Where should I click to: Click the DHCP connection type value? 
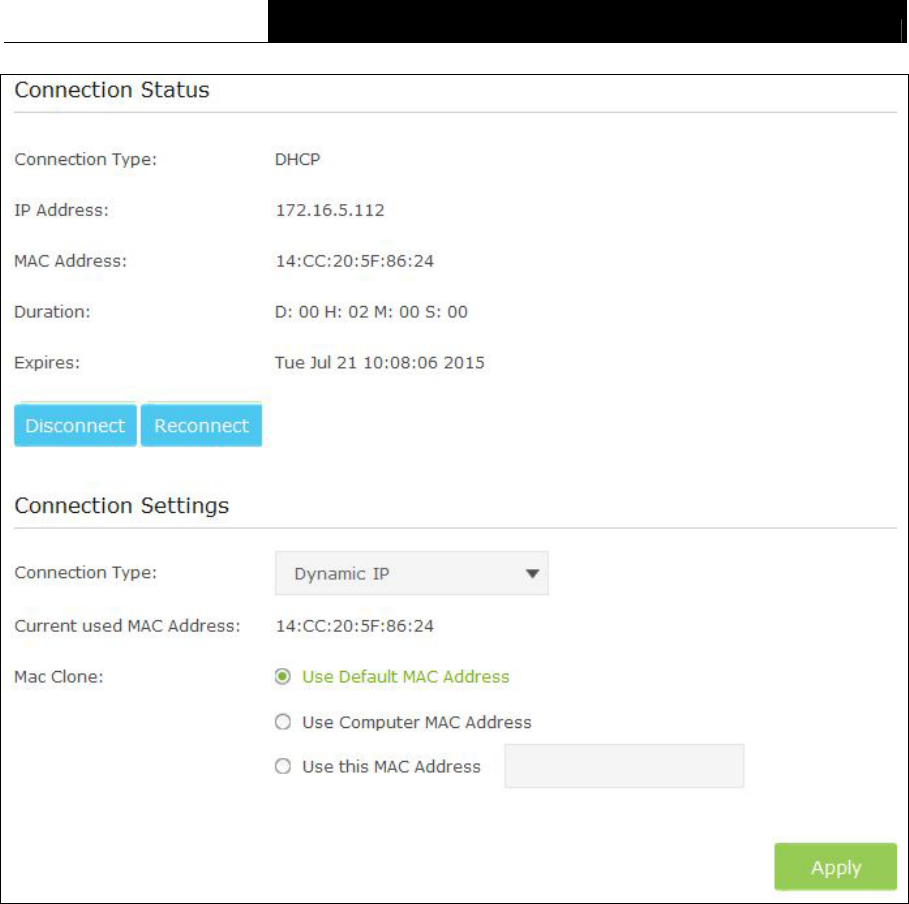click(x=297, y=159)
